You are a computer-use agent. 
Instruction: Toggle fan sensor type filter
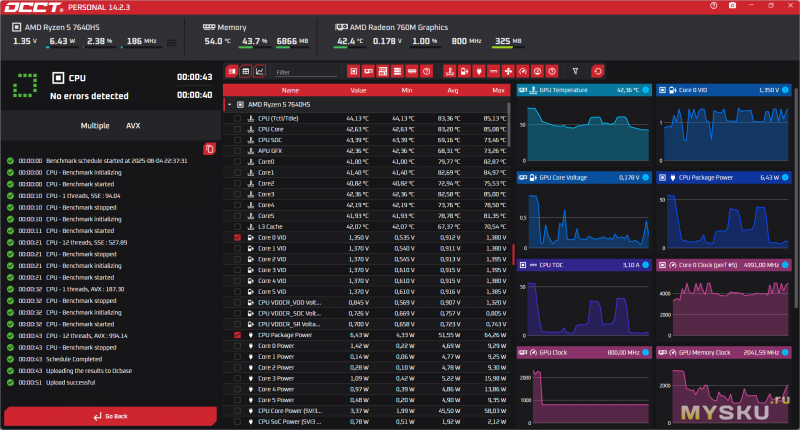click(x=508, y=71)
